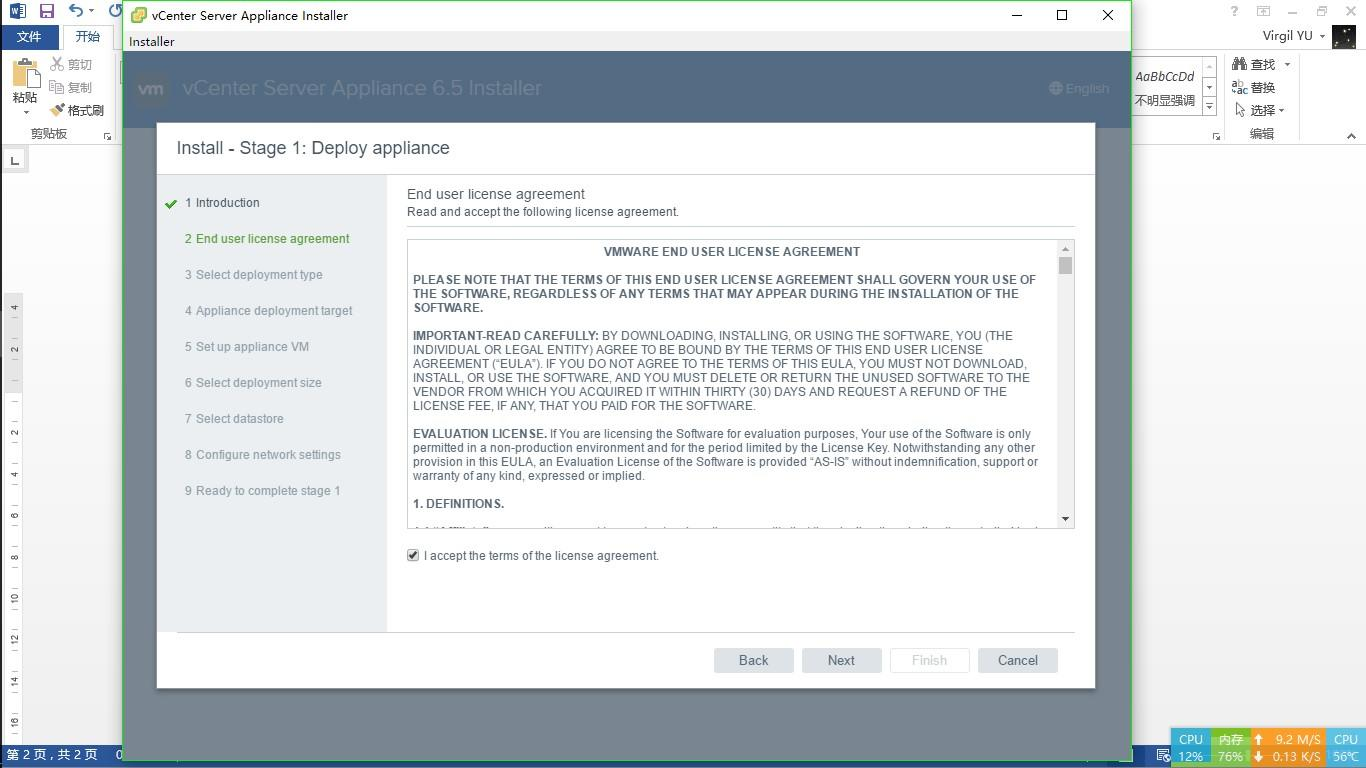This screenshot has width=1366, height=768.
Task: Click the globe English language selector
Action: coord(1079,88)
